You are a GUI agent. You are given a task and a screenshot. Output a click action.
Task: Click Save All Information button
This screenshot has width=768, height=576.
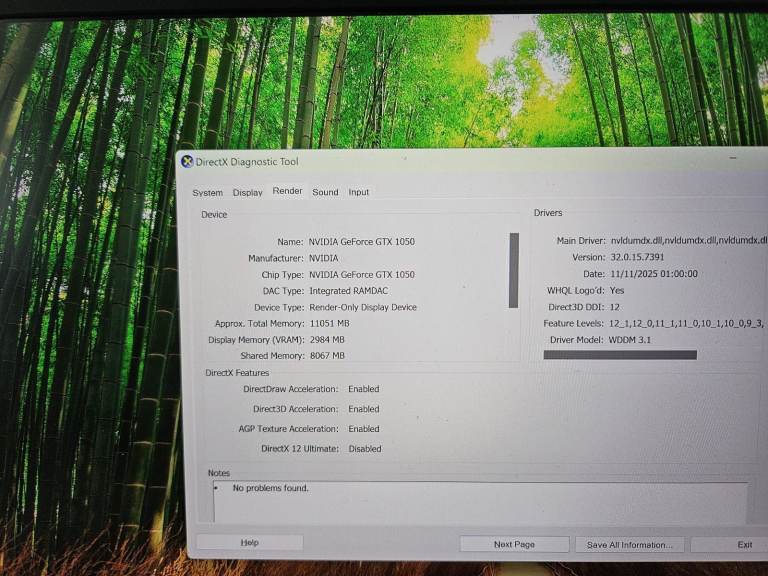(629, 545)
